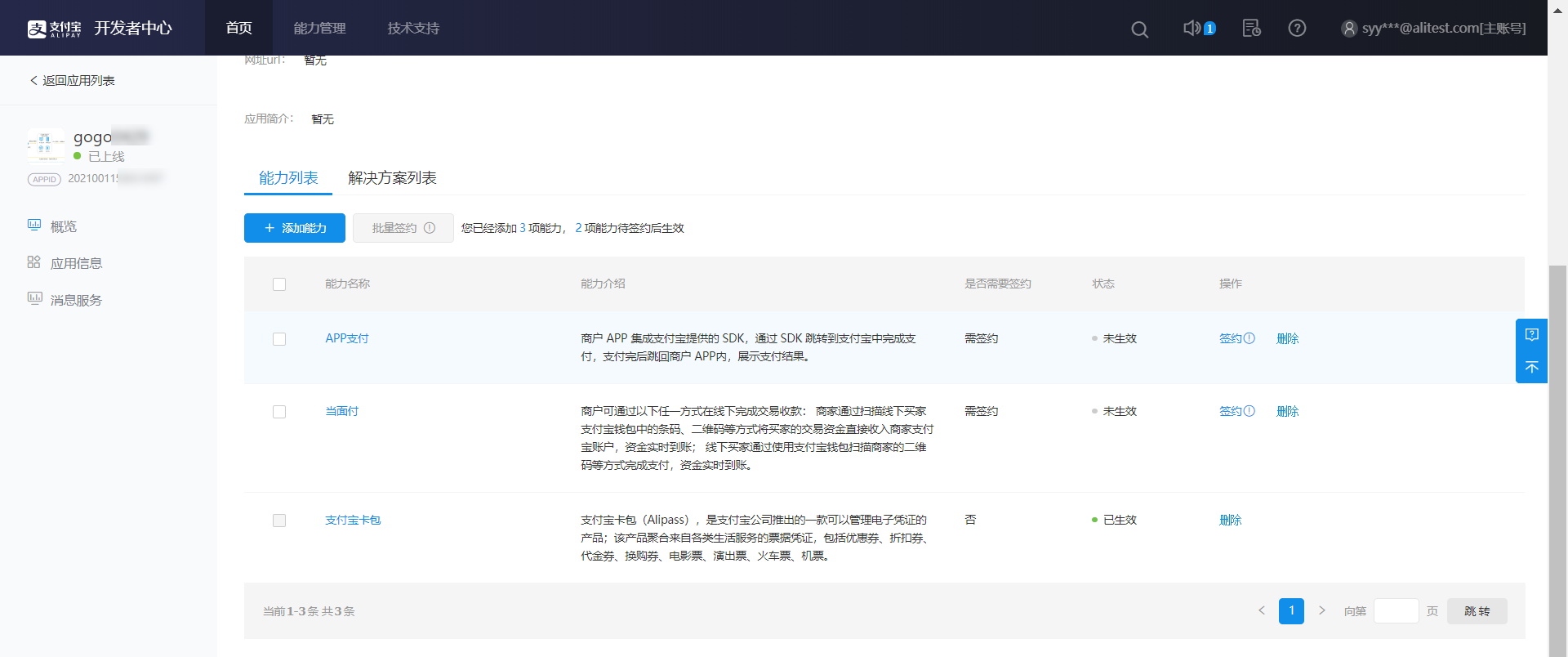Click the user avatar icon
The width and height of the screenshot is (1568, 657).
(x=1349, y=29)
